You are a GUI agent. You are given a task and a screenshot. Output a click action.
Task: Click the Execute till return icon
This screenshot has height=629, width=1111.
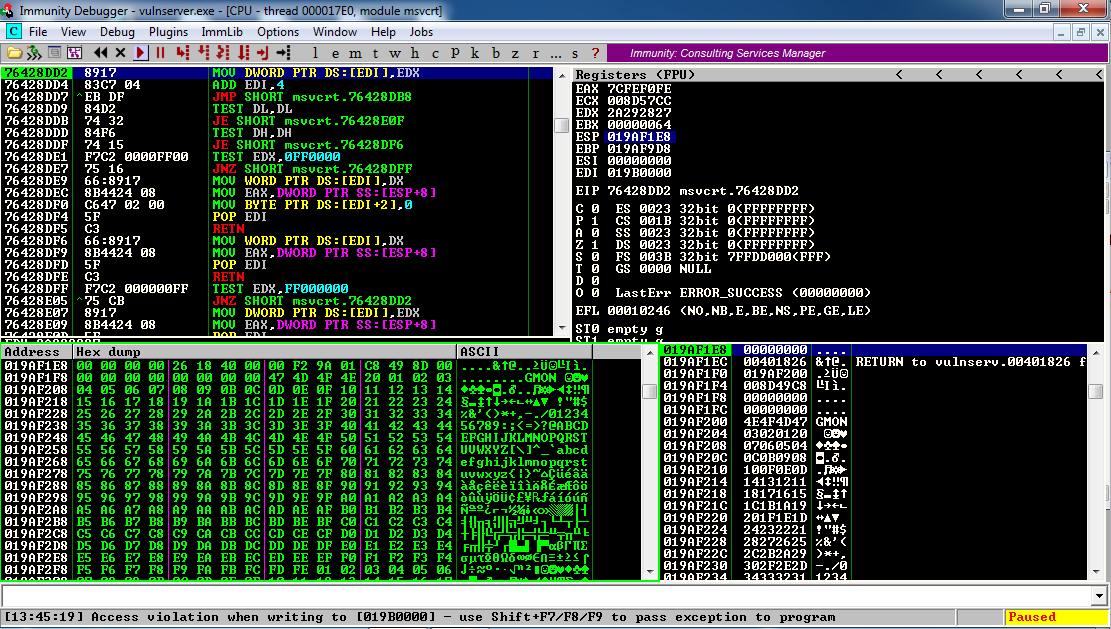coord(263,52)
